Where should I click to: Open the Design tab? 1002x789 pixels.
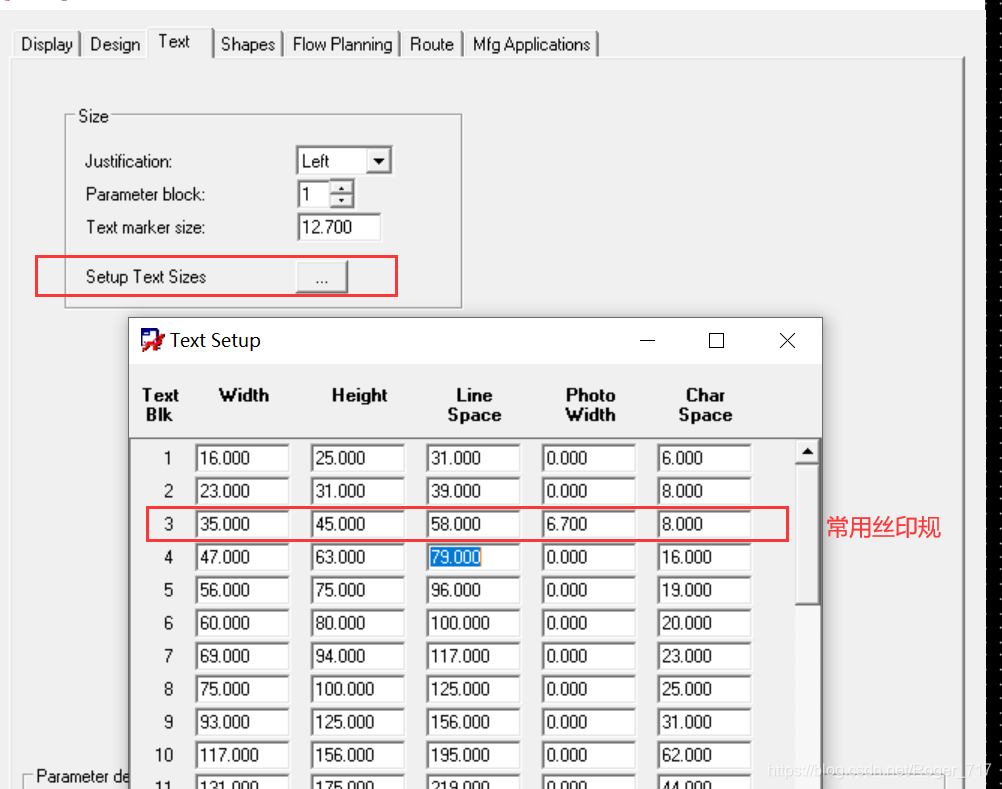click(x=115, y=44)
